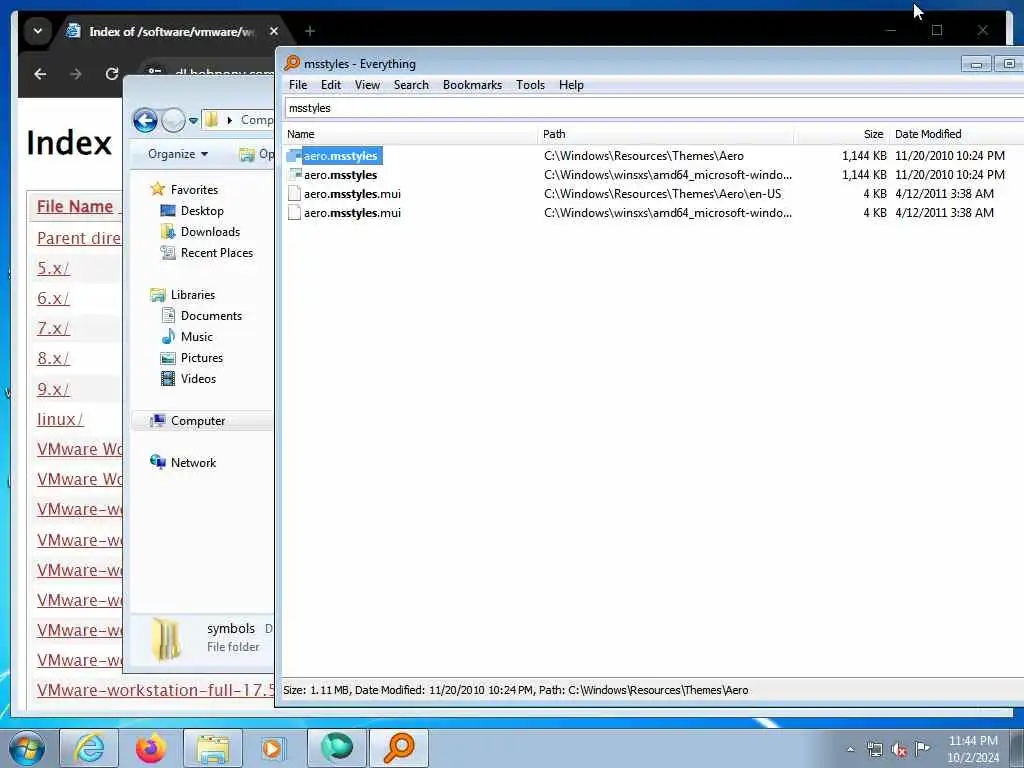Switch to Everything via the taskbar icon
Viewport: 1024px width, 768px height.
coord(399,748)
